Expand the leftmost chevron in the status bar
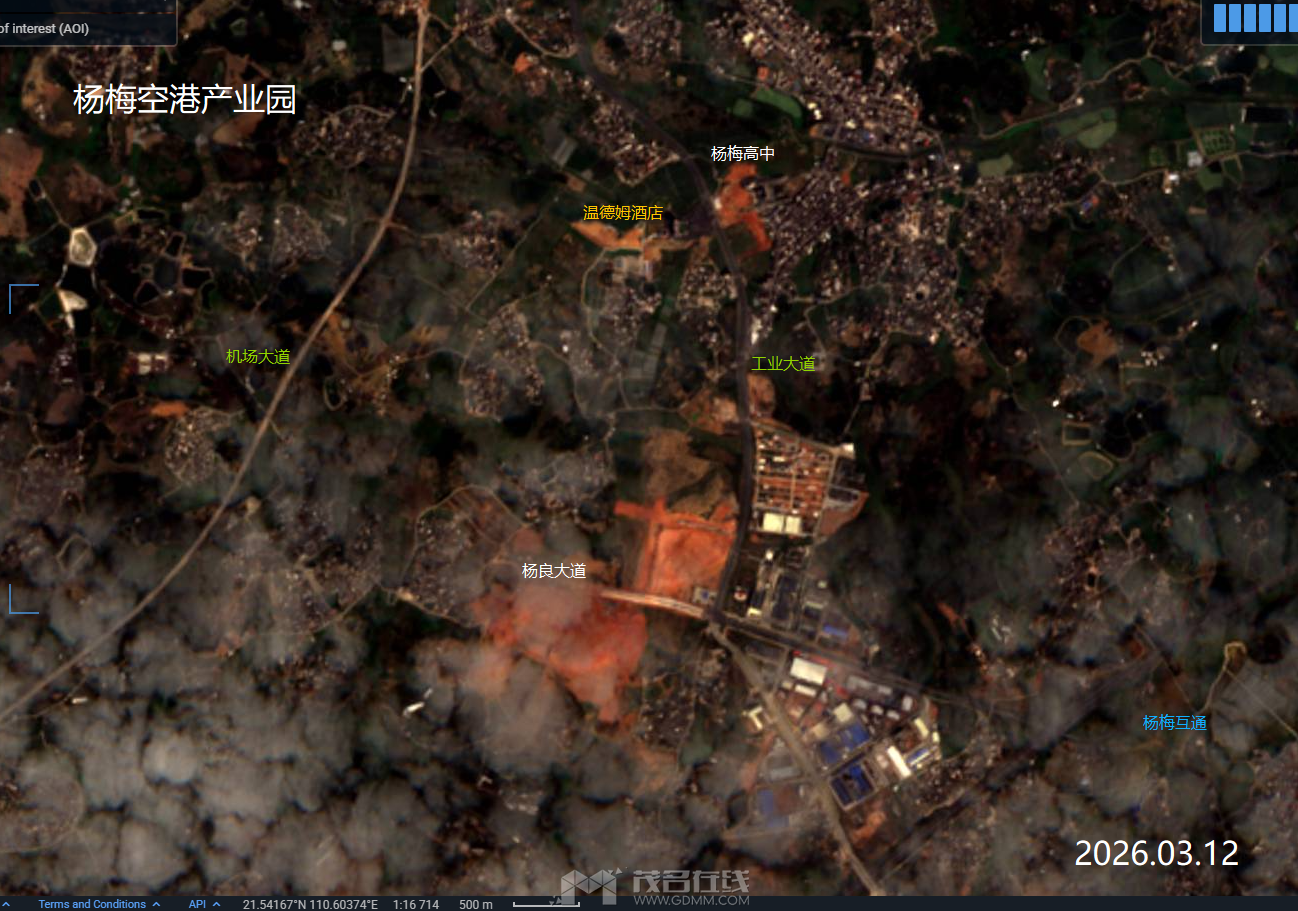Image resolution: width=1298 pixels, height=911 pixels. click(8, 904)
